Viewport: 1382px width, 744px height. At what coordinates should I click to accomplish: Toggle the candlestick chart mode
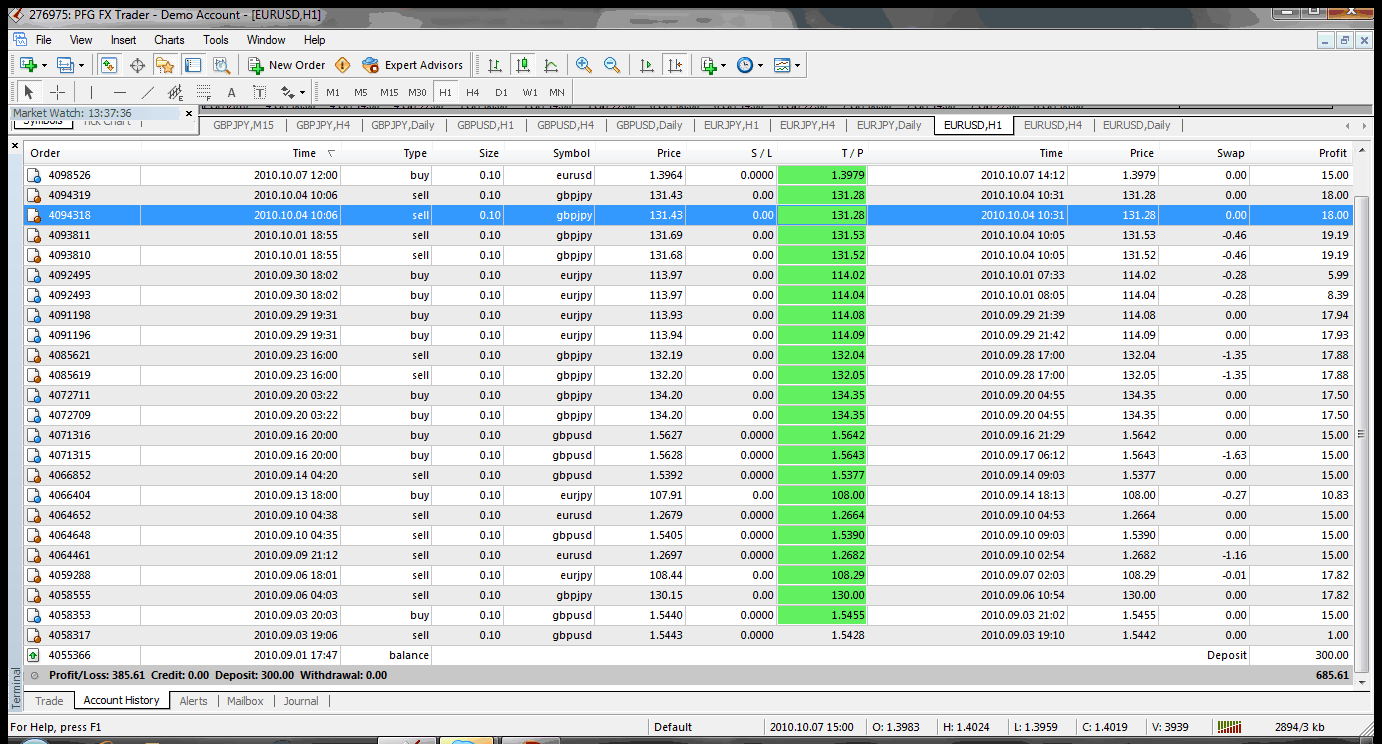click(522, 65)
